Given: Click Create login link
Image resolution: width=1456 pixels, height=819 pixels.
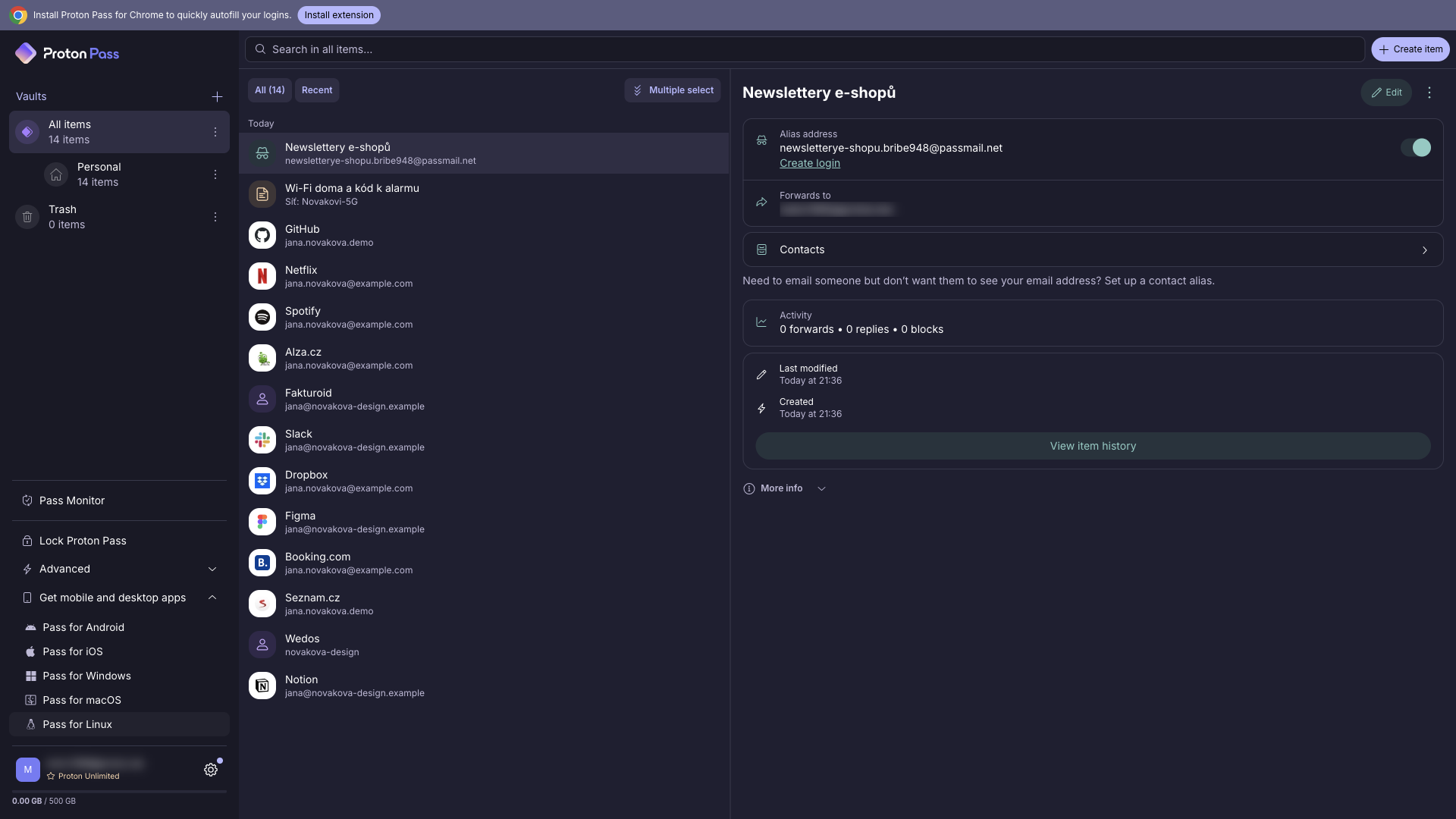Looking at the screenshot, I should pyautogui.click(x=810, y=163).
